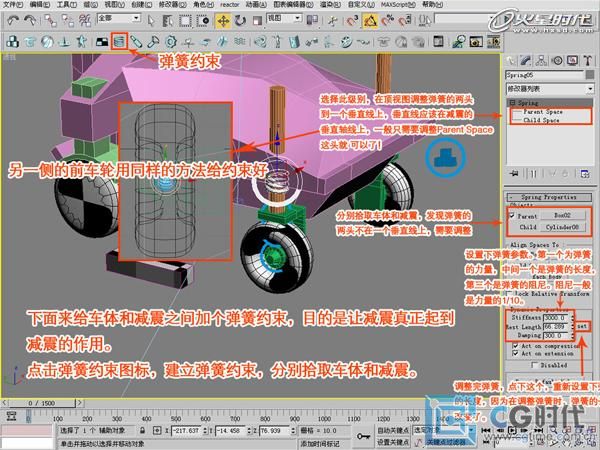Open the 文件(F) menu
This screenshot has width=600, height=450.
point(13,5)
